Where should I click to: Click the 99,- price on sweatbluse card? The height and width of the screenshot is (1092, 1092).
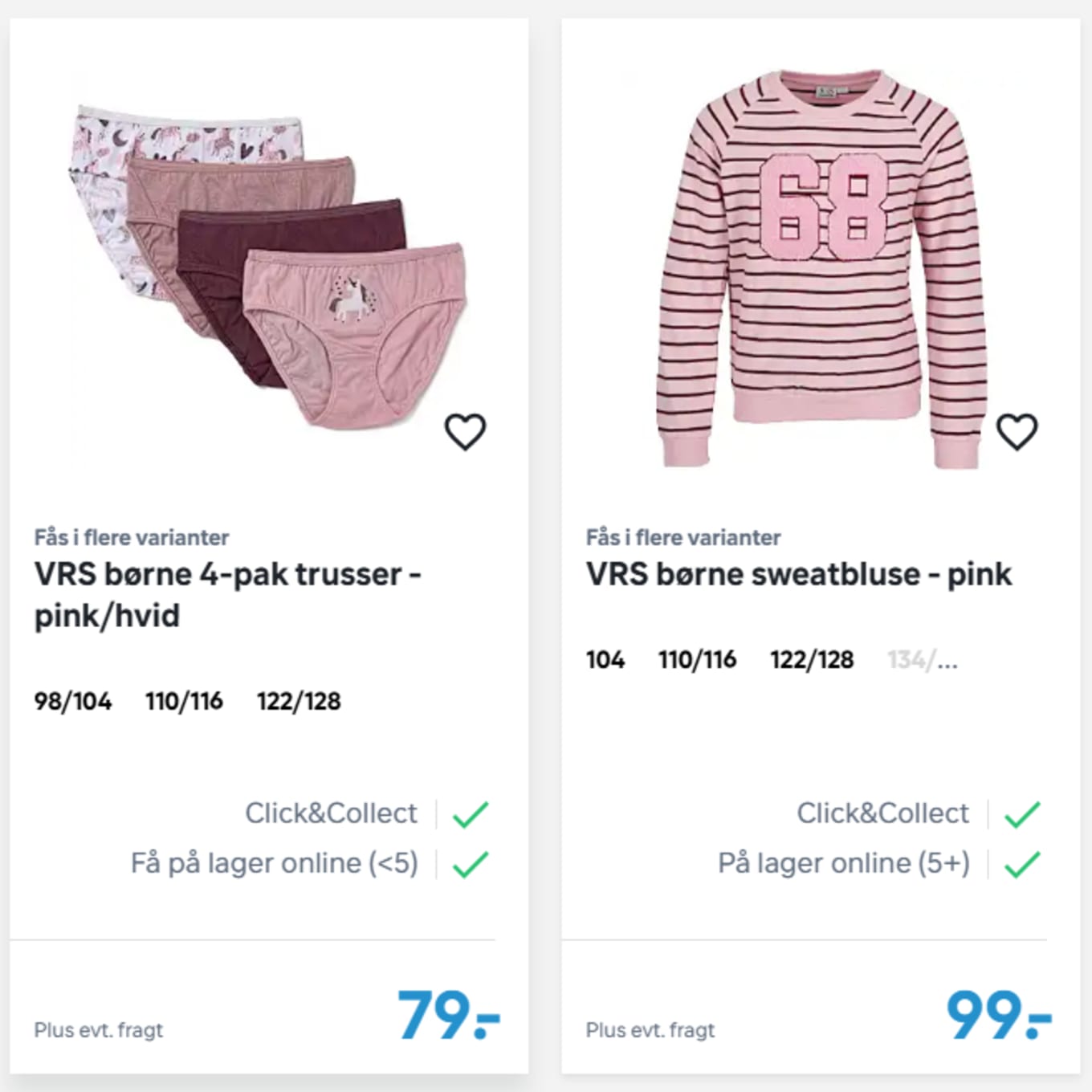[x=1000, y=1014]
